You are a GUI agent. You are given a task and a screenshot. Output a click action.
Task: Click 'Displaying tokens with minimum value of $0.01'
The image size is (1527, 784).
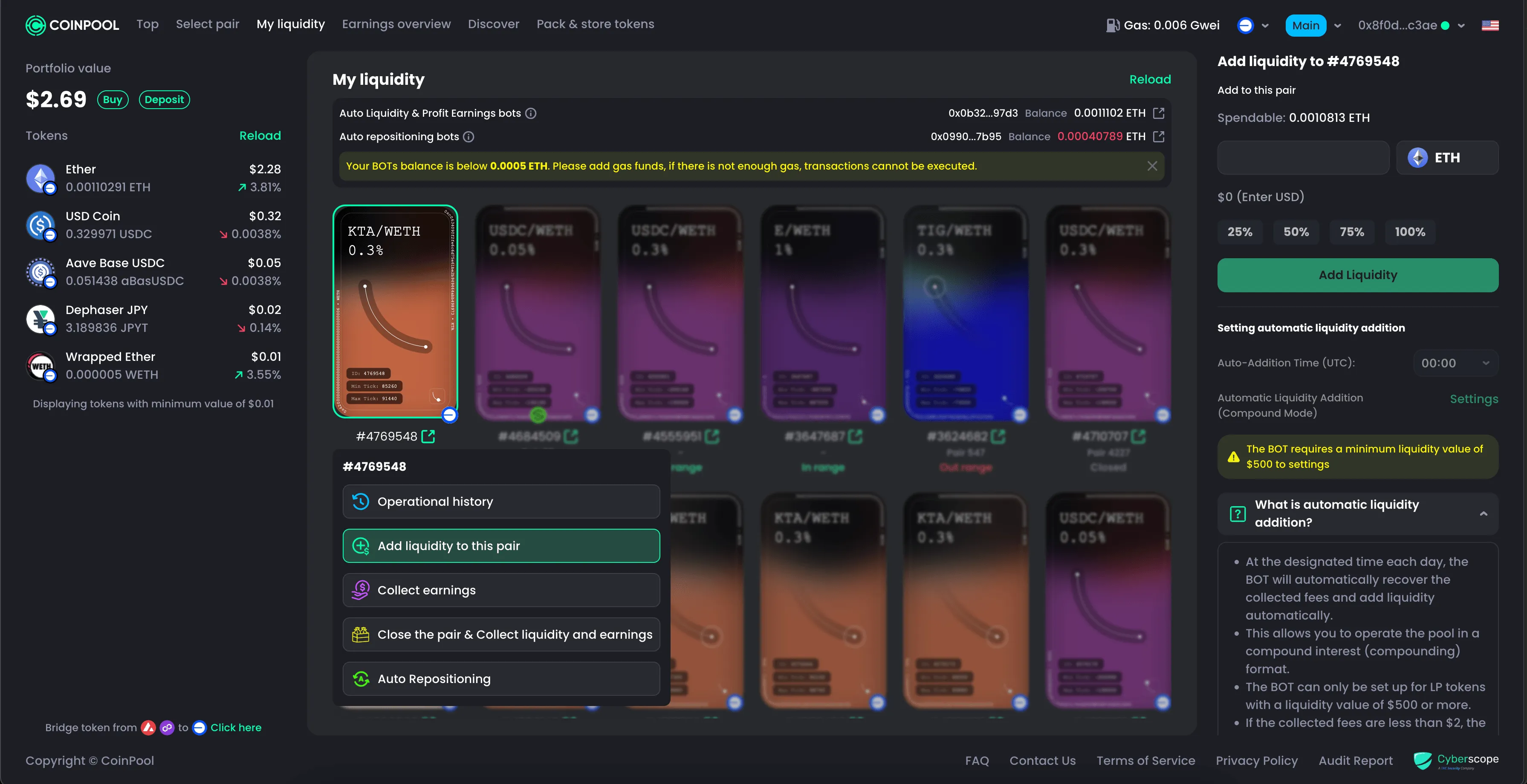click(x=153, y=404)
